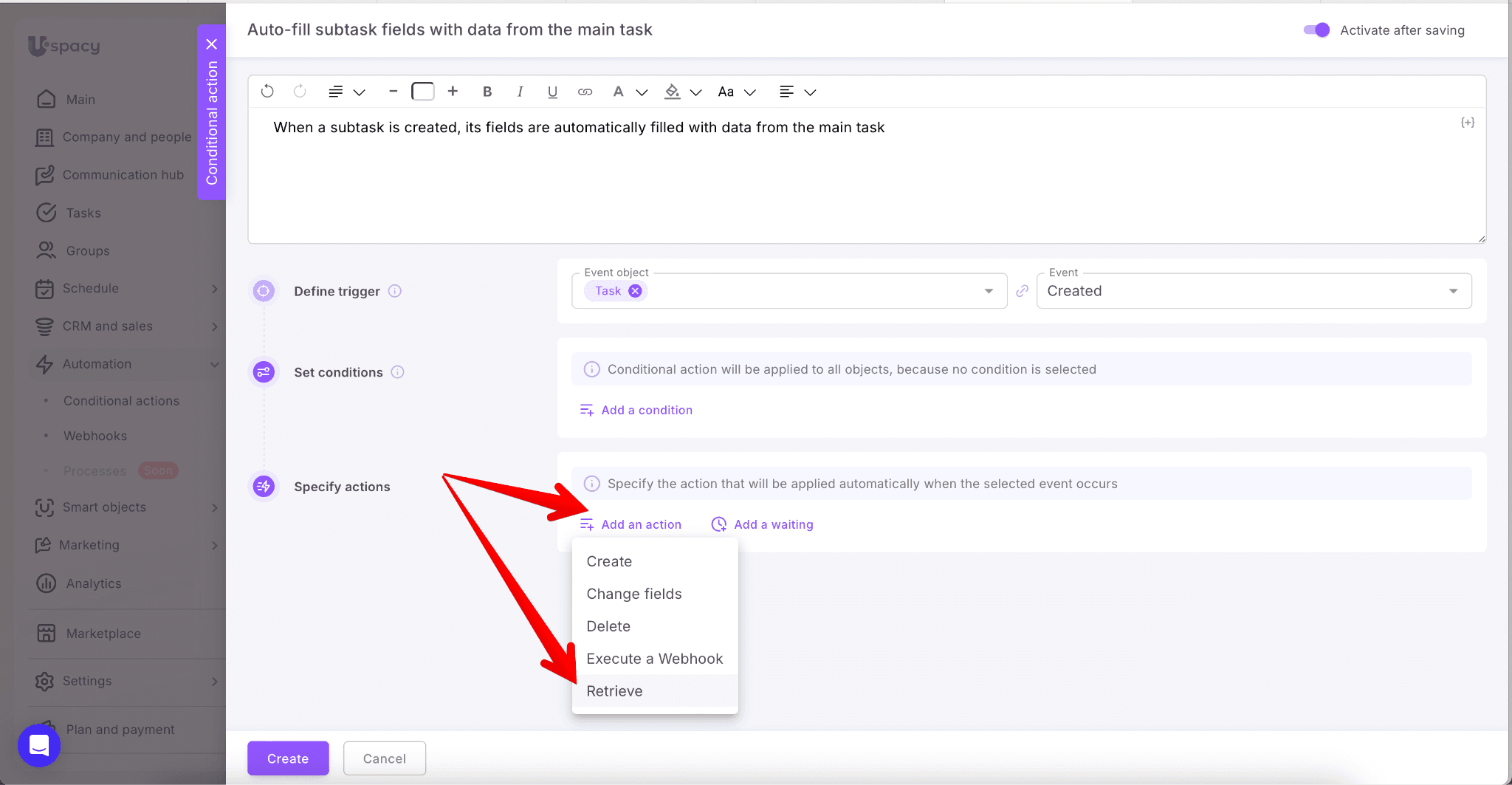Open the chat support bubble
The image size is (1512, 785).
(x=38, y=745)
